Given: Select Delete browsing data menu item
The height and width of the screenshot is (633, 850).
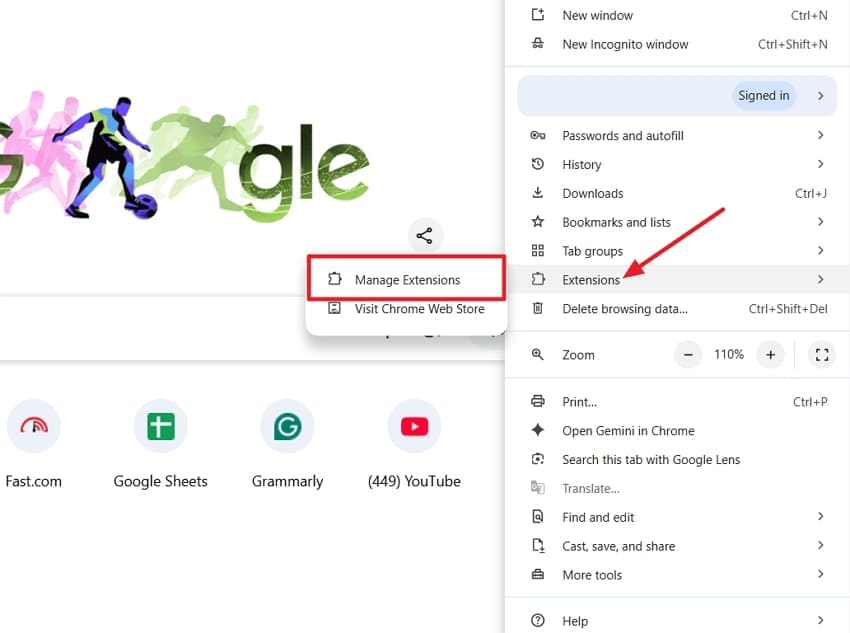Looking at the screenshot, I should pos(678,308).
